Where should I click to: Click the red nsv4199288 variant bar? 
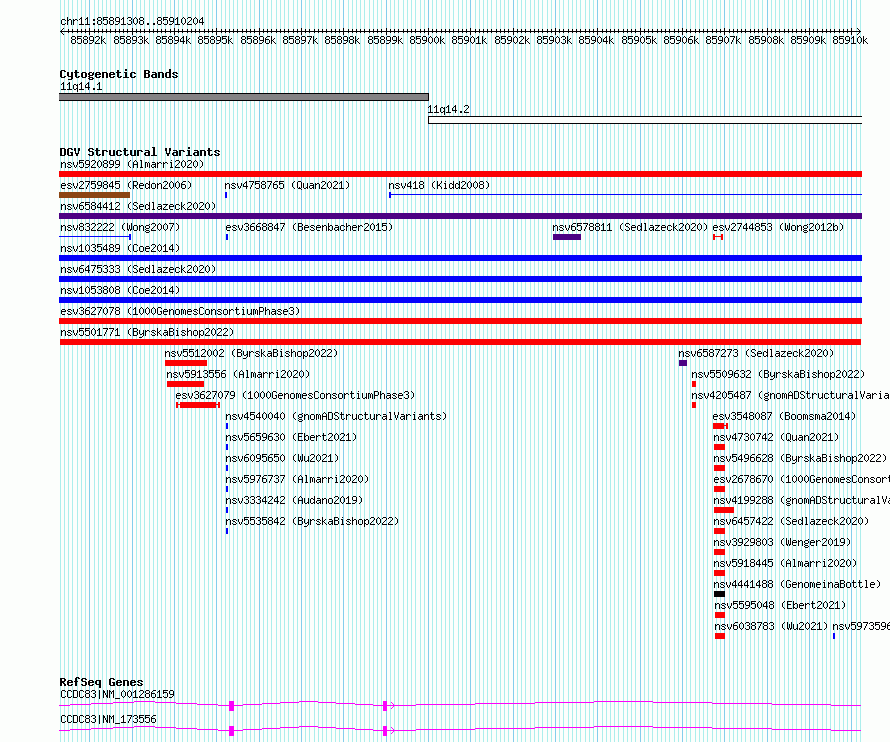(724, 510)
